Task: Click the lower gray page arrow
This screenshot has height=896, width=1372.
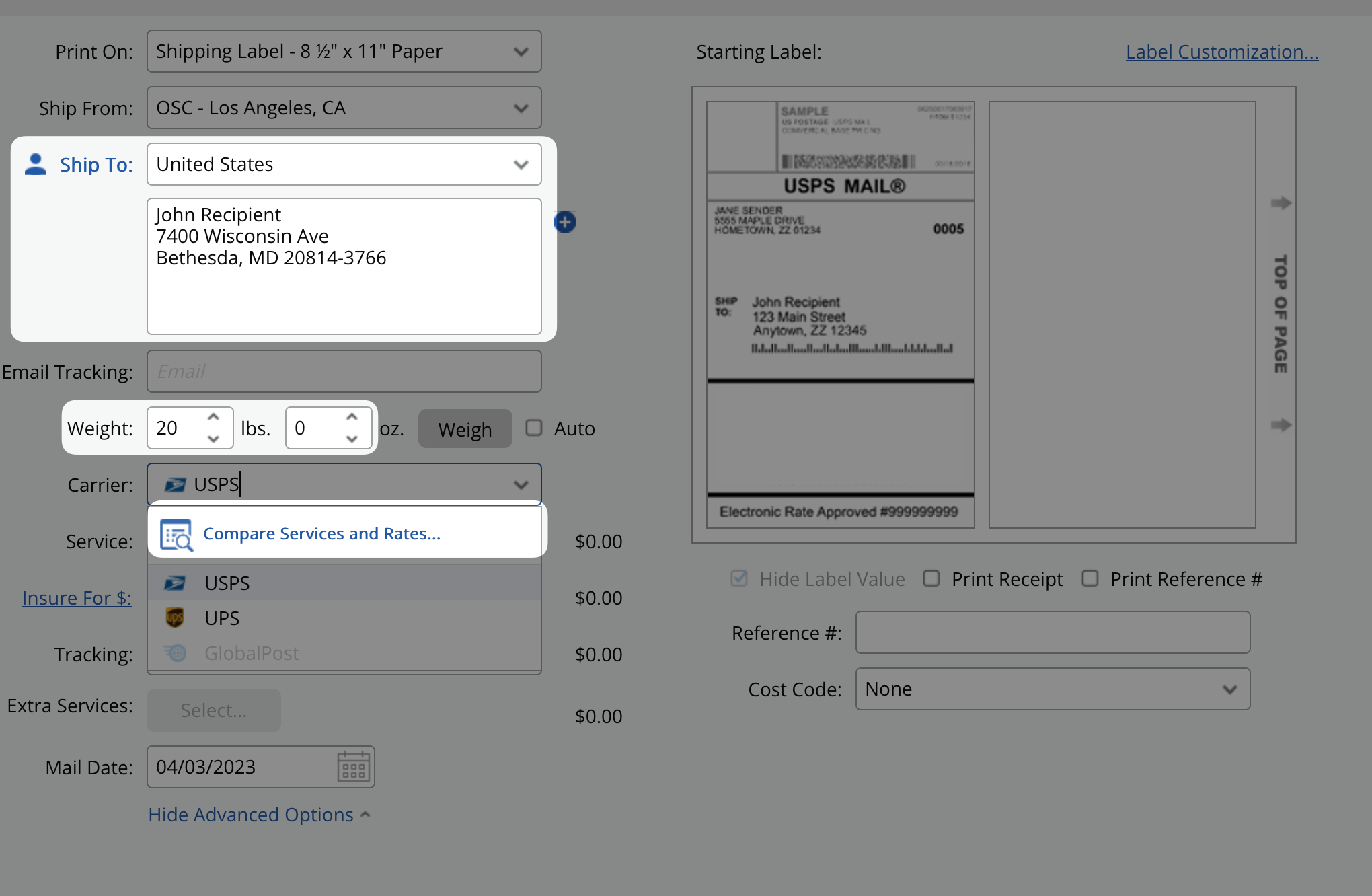Action: (x=1281, y=425)
